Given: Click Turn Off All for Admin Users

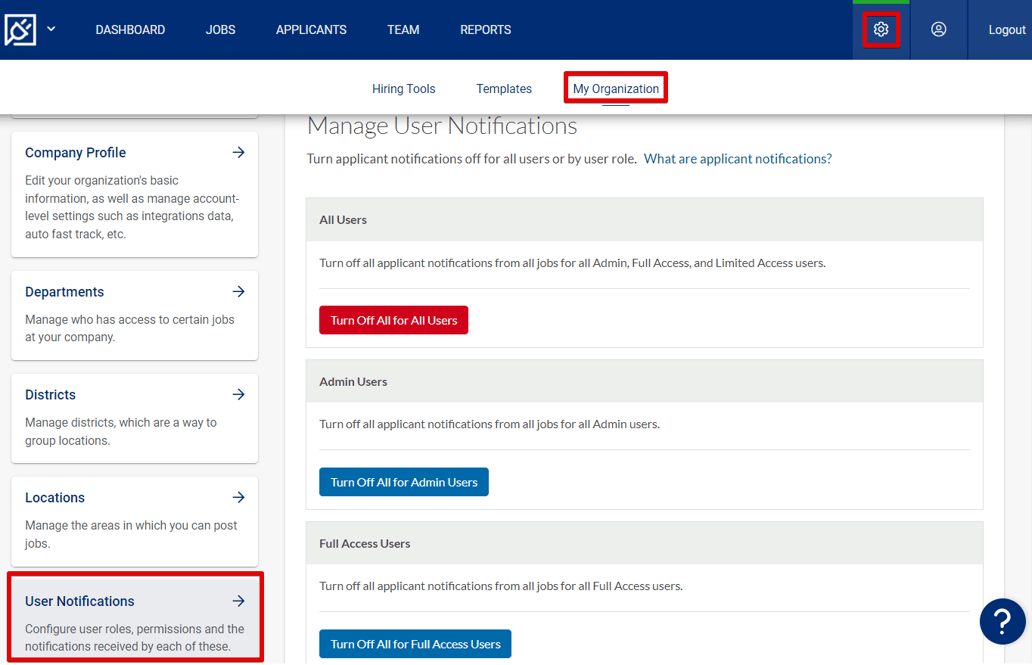Looking at the screenshot, I should coord(403,481).
